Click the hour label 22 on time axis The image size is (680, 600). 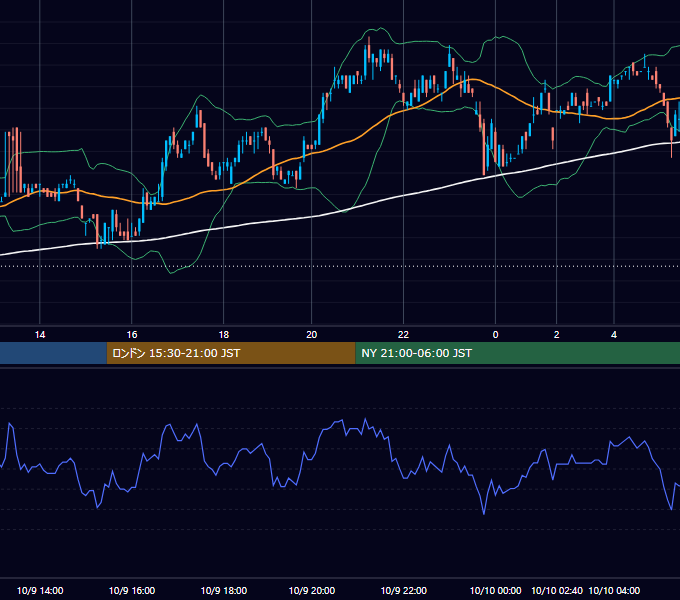403,335
